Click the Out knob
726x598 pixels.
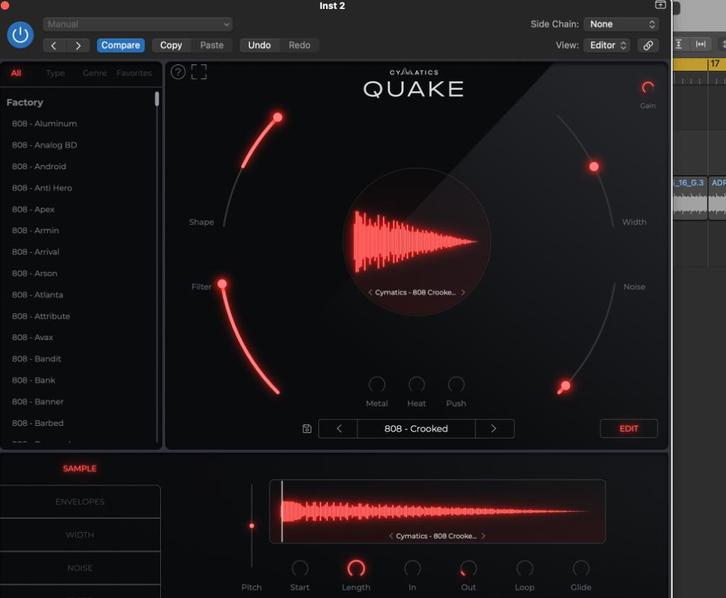[x=468, y=568]
